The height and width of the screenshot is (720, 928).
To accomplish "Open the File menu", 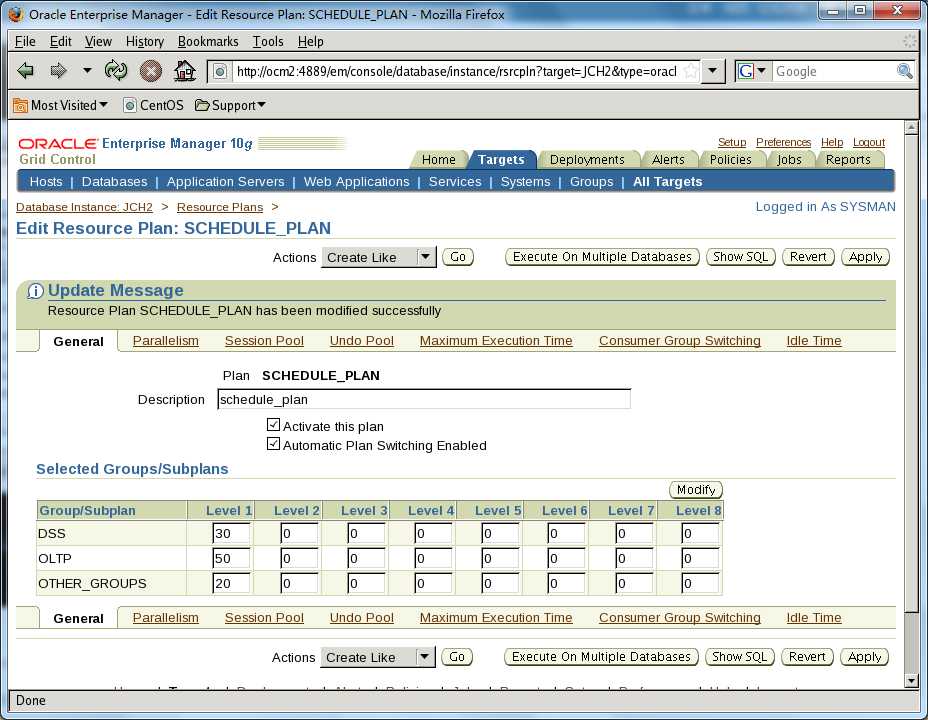I will pyautogui.click(x=25, y=41).
